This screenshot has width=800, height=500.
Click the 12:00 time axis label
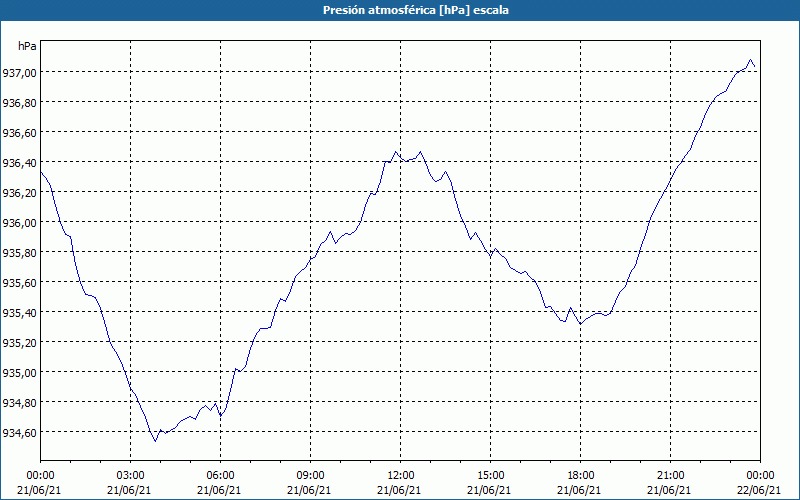(x=401, y=476)
